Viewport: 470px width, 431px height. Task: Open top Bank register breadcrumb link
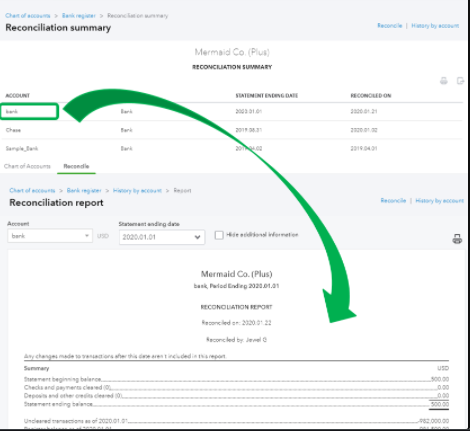79,16
